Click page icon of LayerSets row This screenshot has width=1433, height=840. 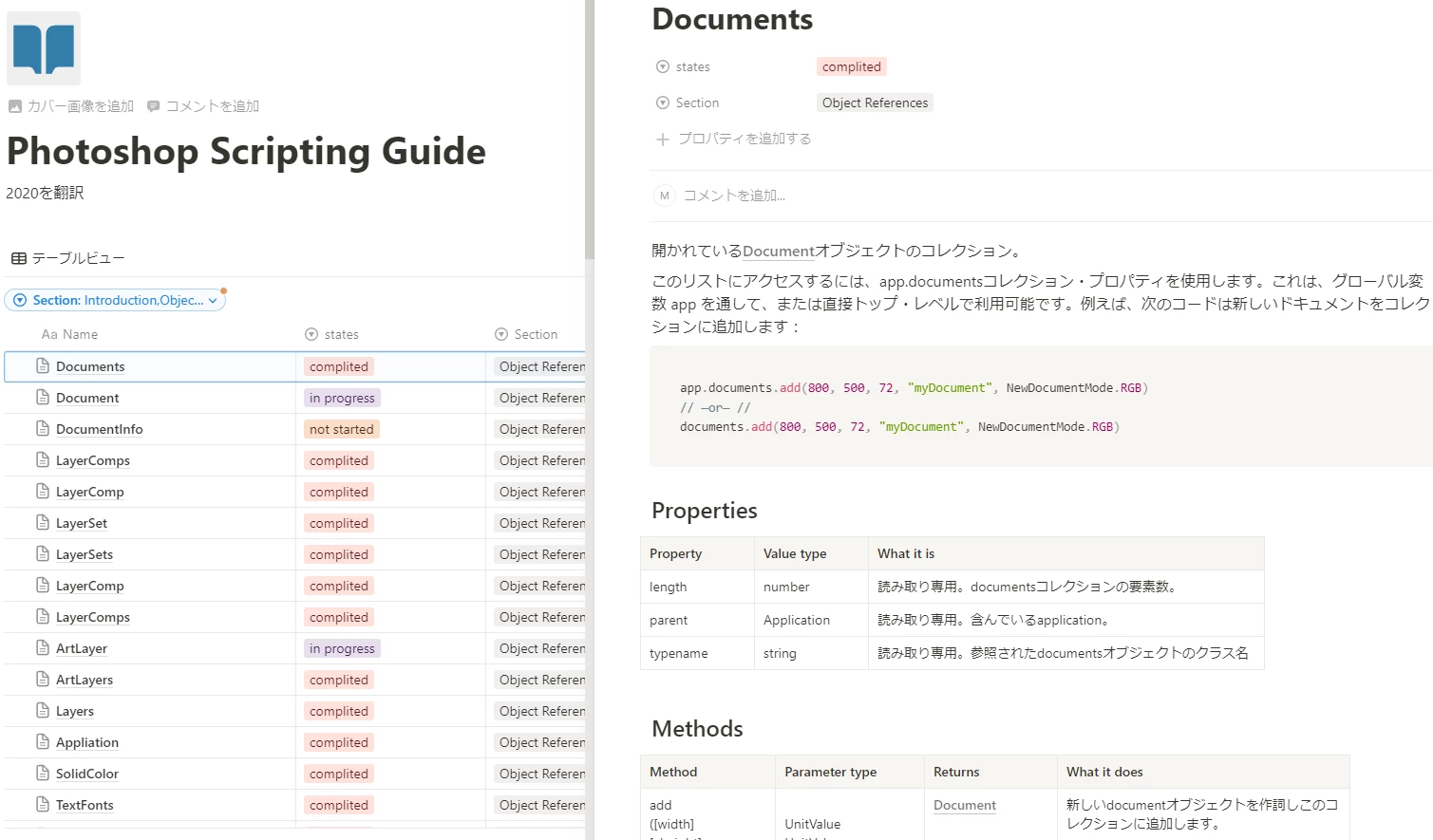click(43, 554)
